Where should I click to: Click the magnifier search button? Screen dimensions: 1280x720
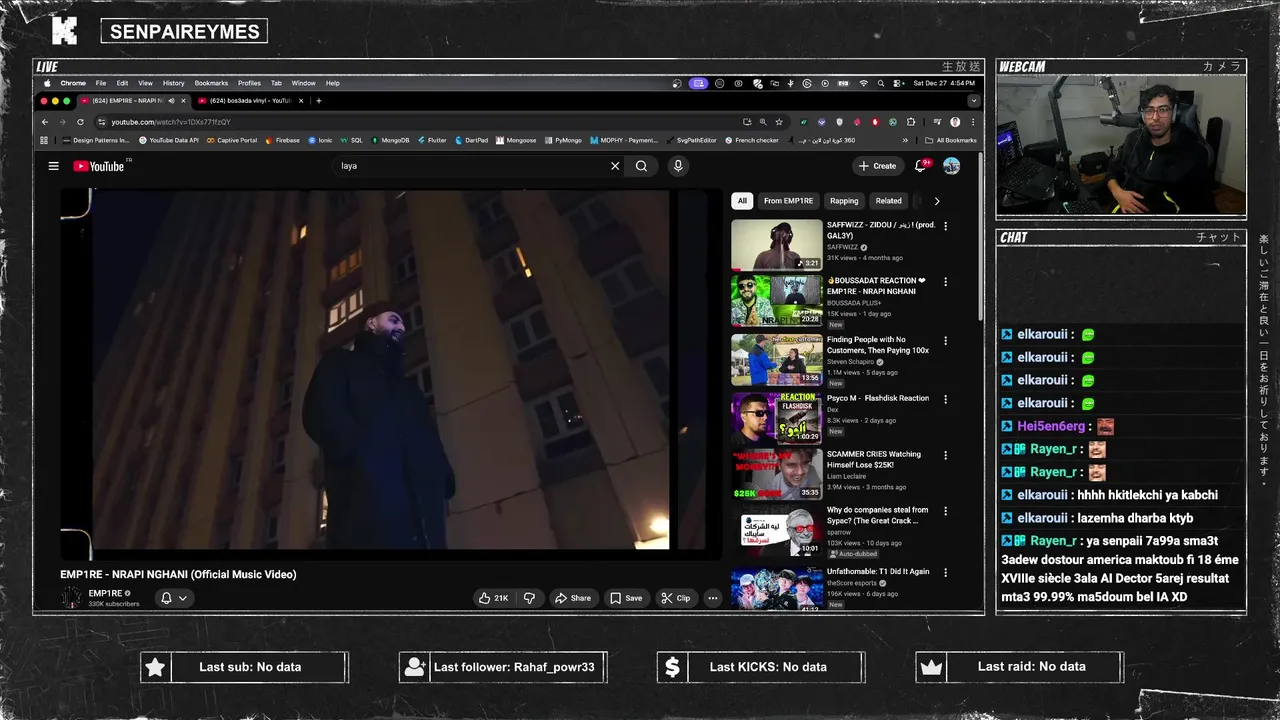641,166
